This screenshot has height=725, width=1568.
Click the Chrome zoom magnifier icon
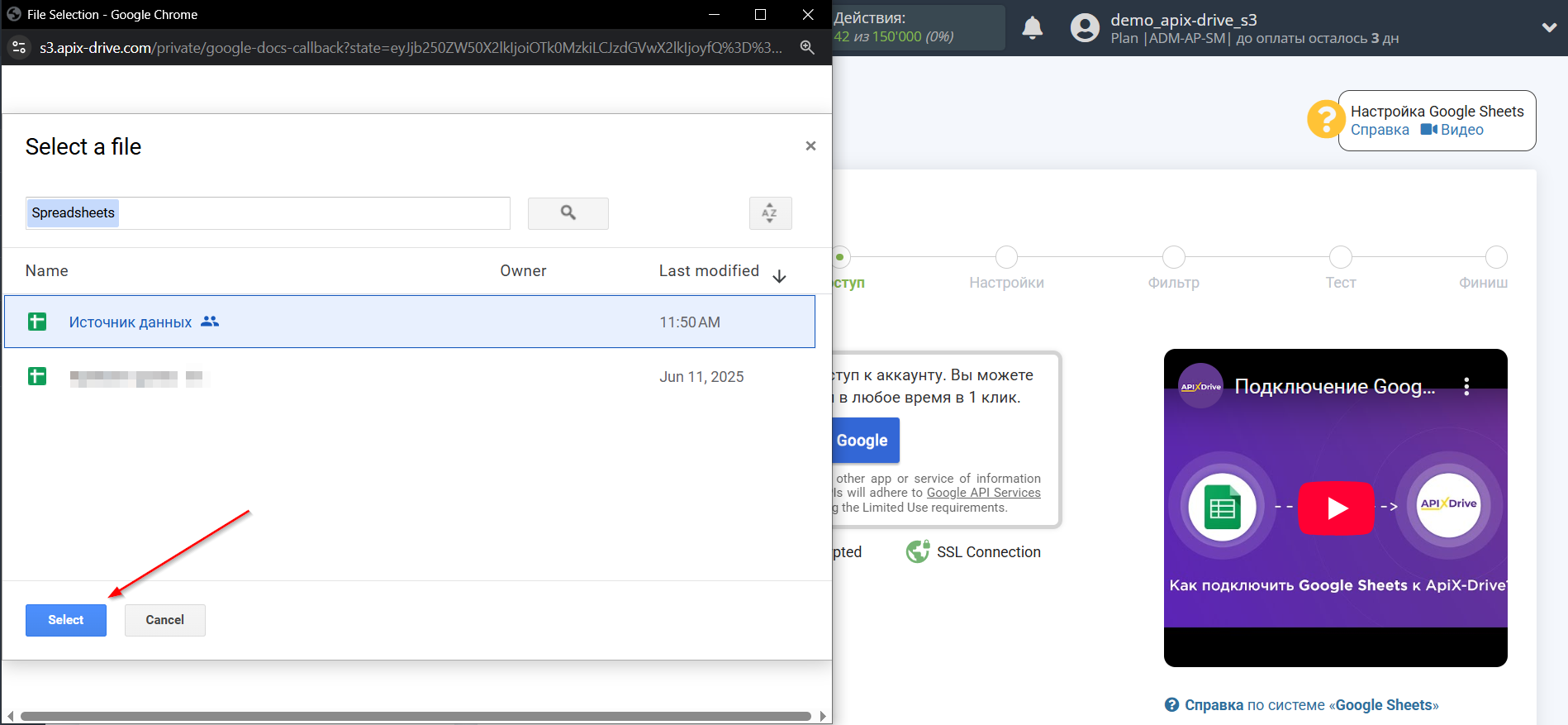pos(807,47)
